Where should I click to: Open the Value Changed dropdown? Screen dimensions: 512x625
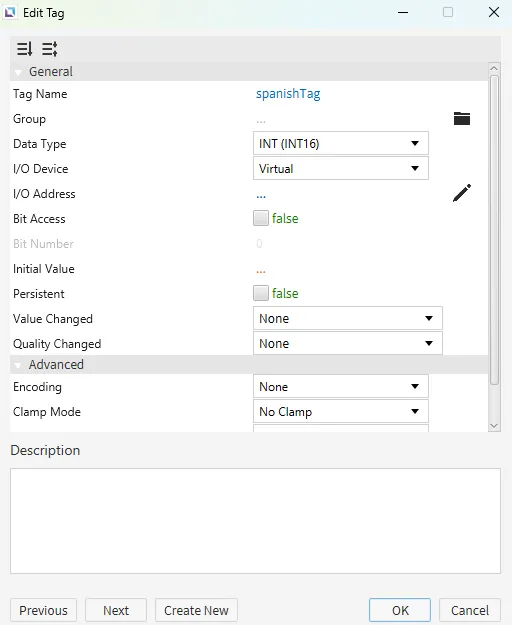[348, 318]
